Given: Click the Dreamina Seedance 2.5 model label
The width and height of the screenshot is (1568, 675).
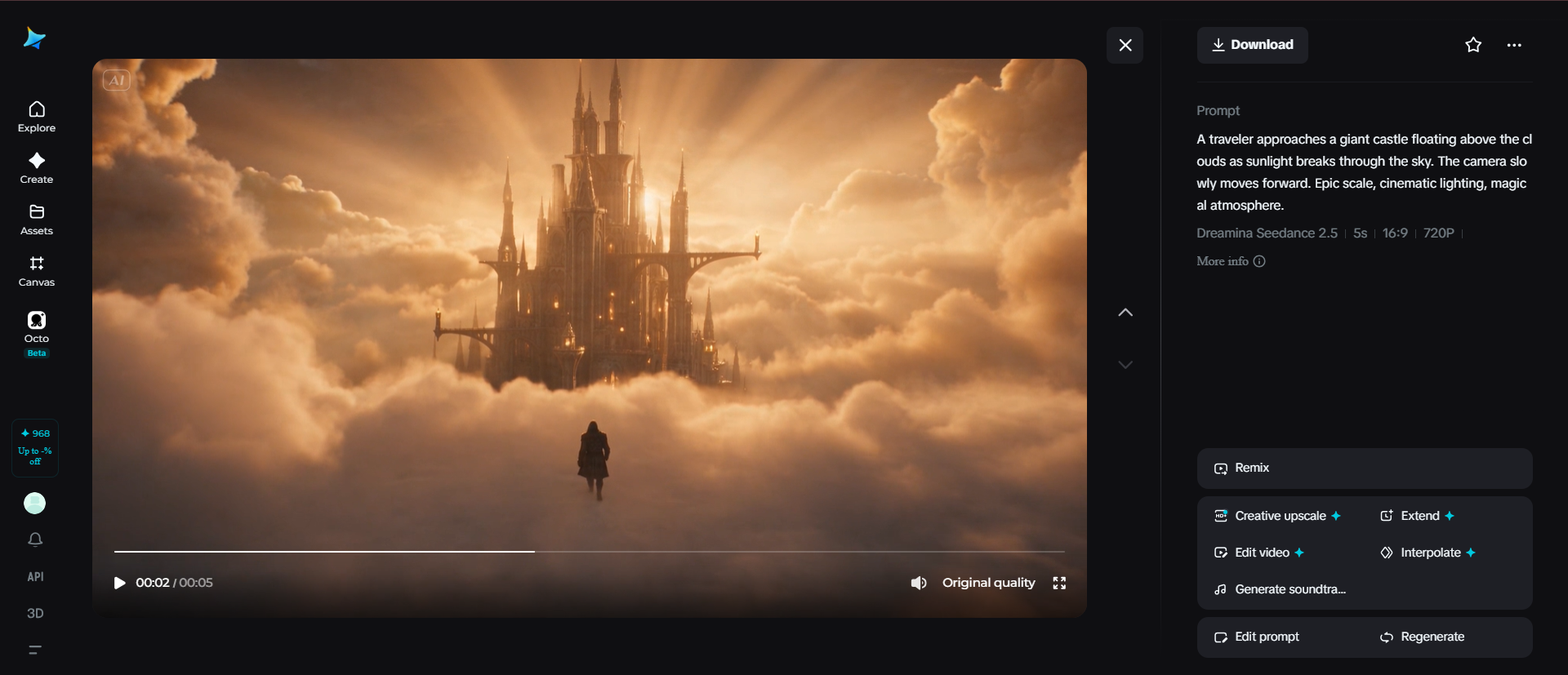Looking at the screenshot, I should pos(1267,233).
